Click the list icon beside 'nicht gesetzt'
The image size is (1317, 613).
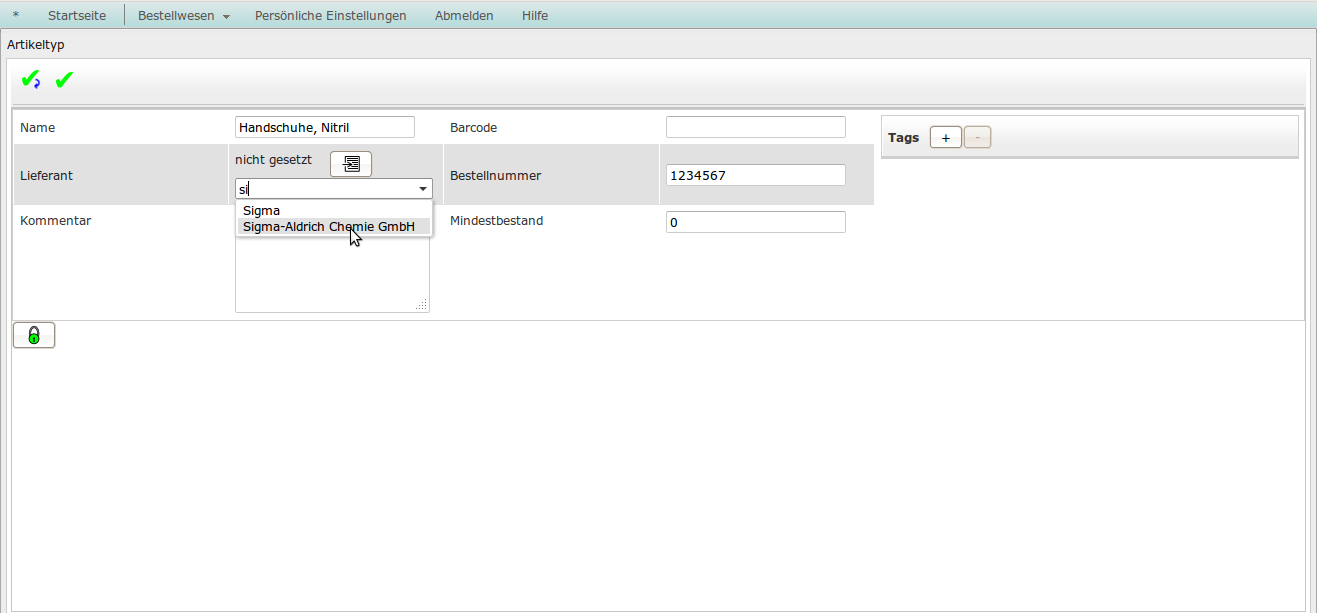click(x=351, y=164)
